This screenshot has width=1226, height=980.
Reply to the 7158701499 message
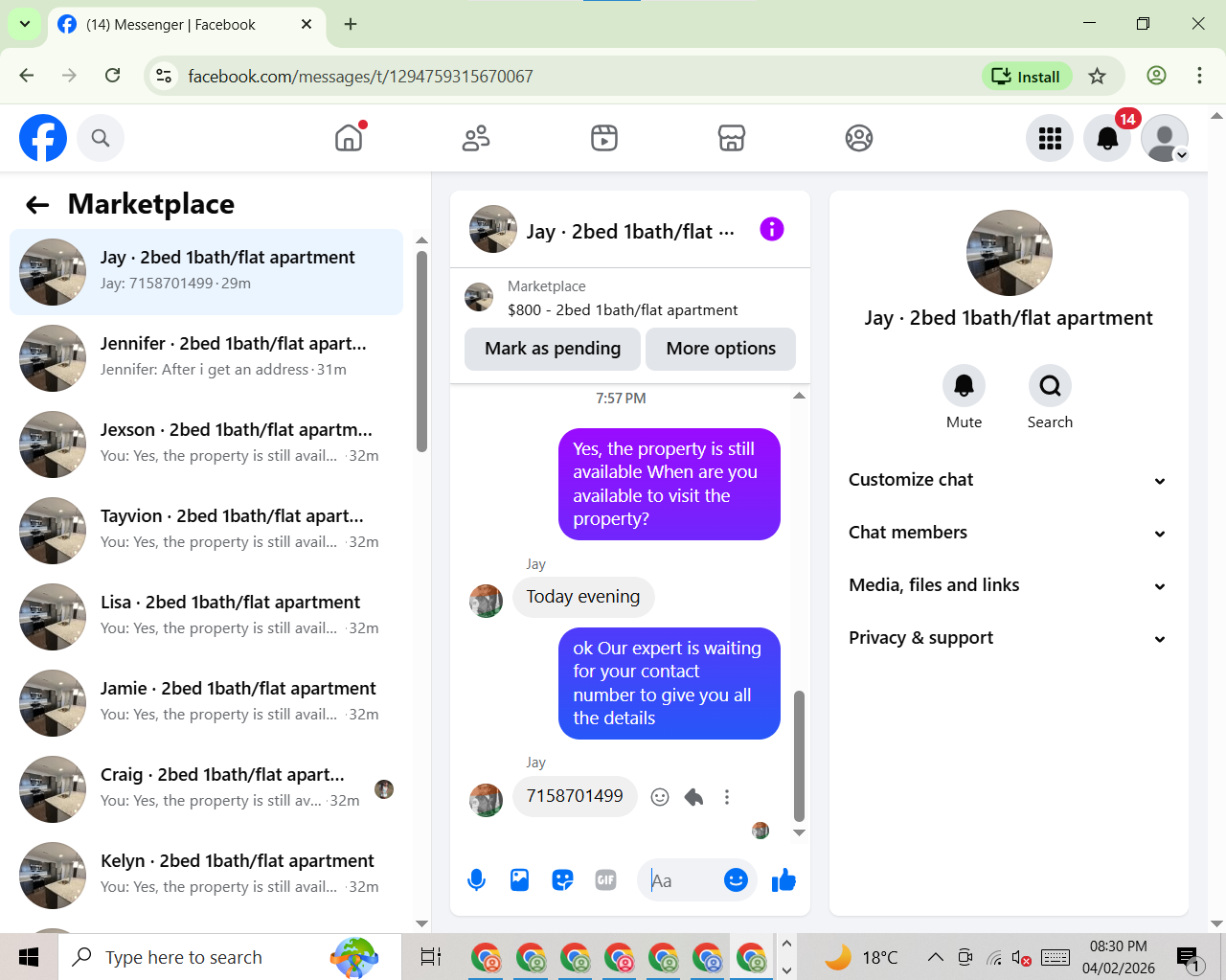(693, 797)
